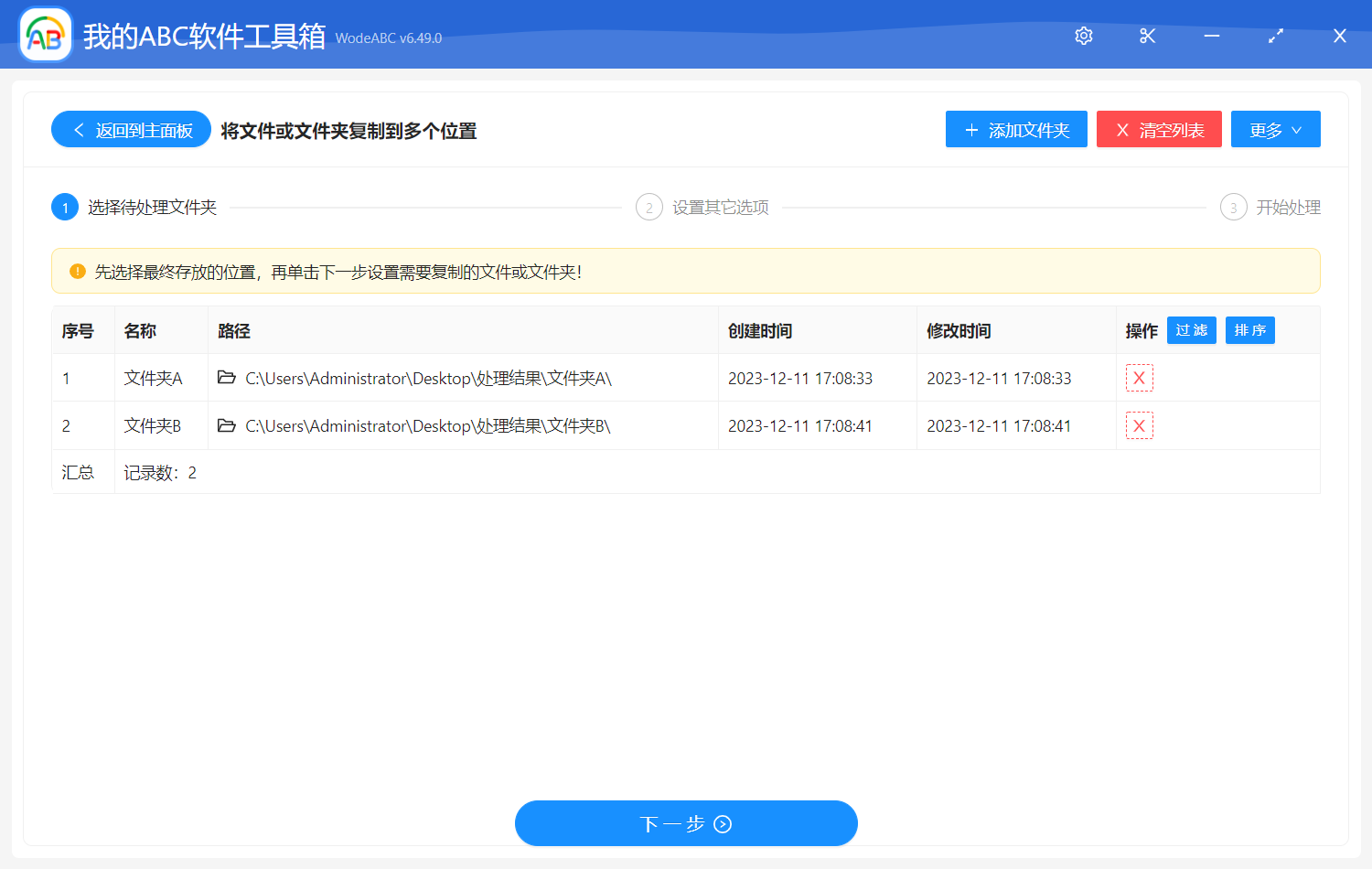
Task: Remove 文件夹B using its red X button
Action: pos(1140,425)
